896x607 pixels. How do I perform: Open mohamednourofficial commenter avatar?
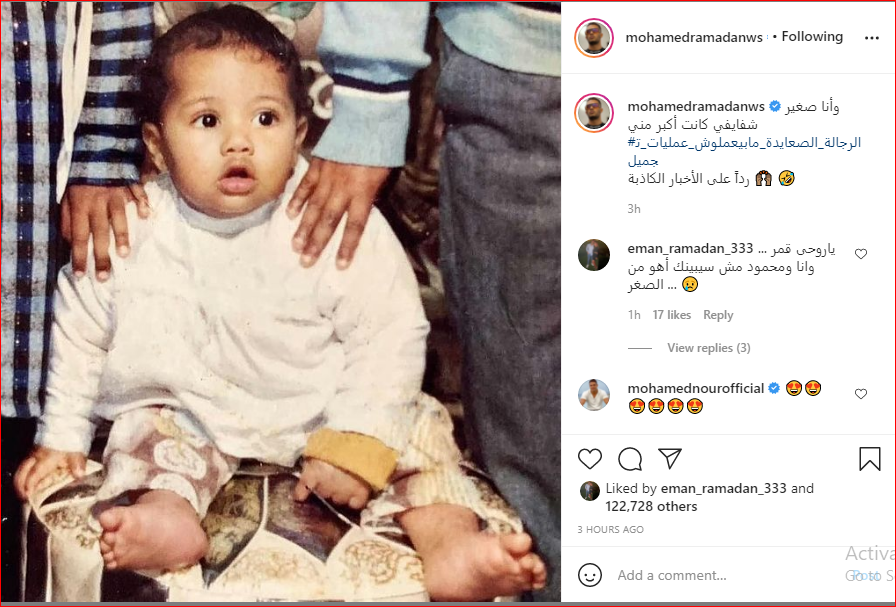click(594, 394)
